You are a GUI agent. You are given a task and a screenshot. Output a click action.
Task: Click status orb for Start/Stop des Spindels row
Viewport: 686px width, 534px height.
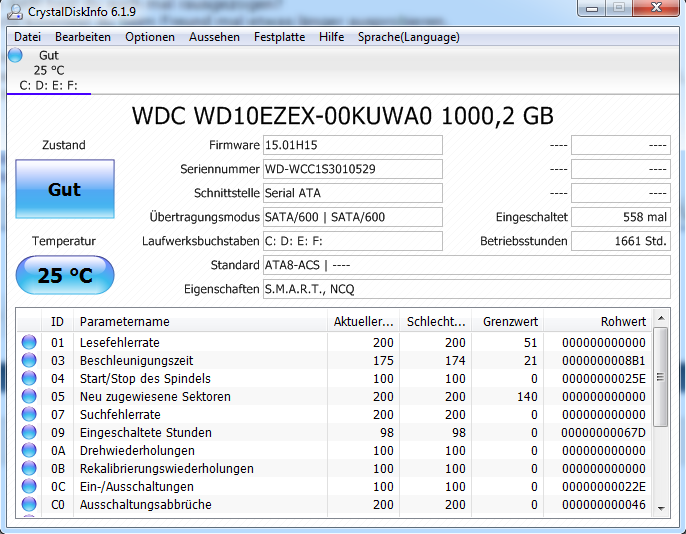(29, 378)
